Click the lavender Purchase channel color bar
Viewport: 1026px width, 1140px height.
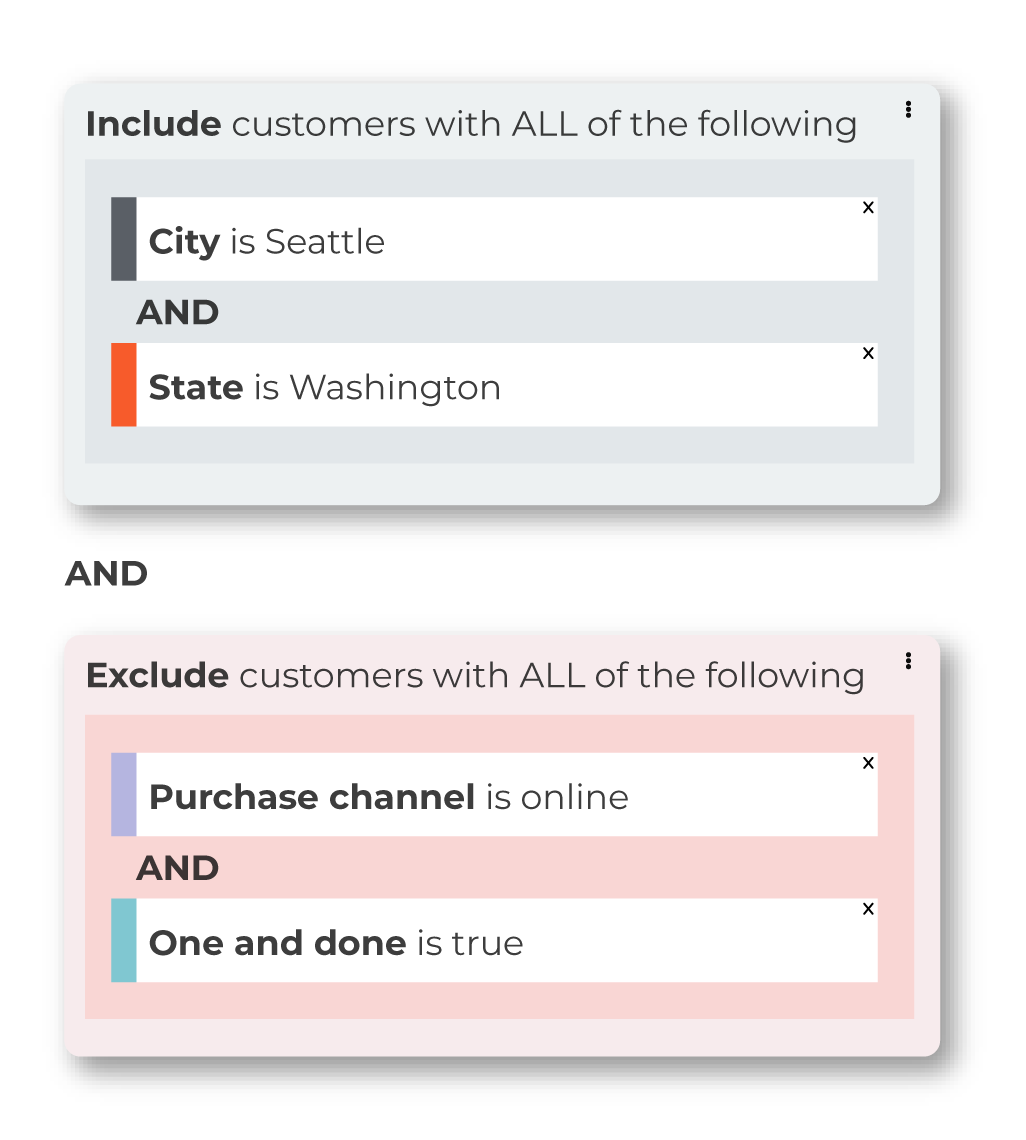124,794
